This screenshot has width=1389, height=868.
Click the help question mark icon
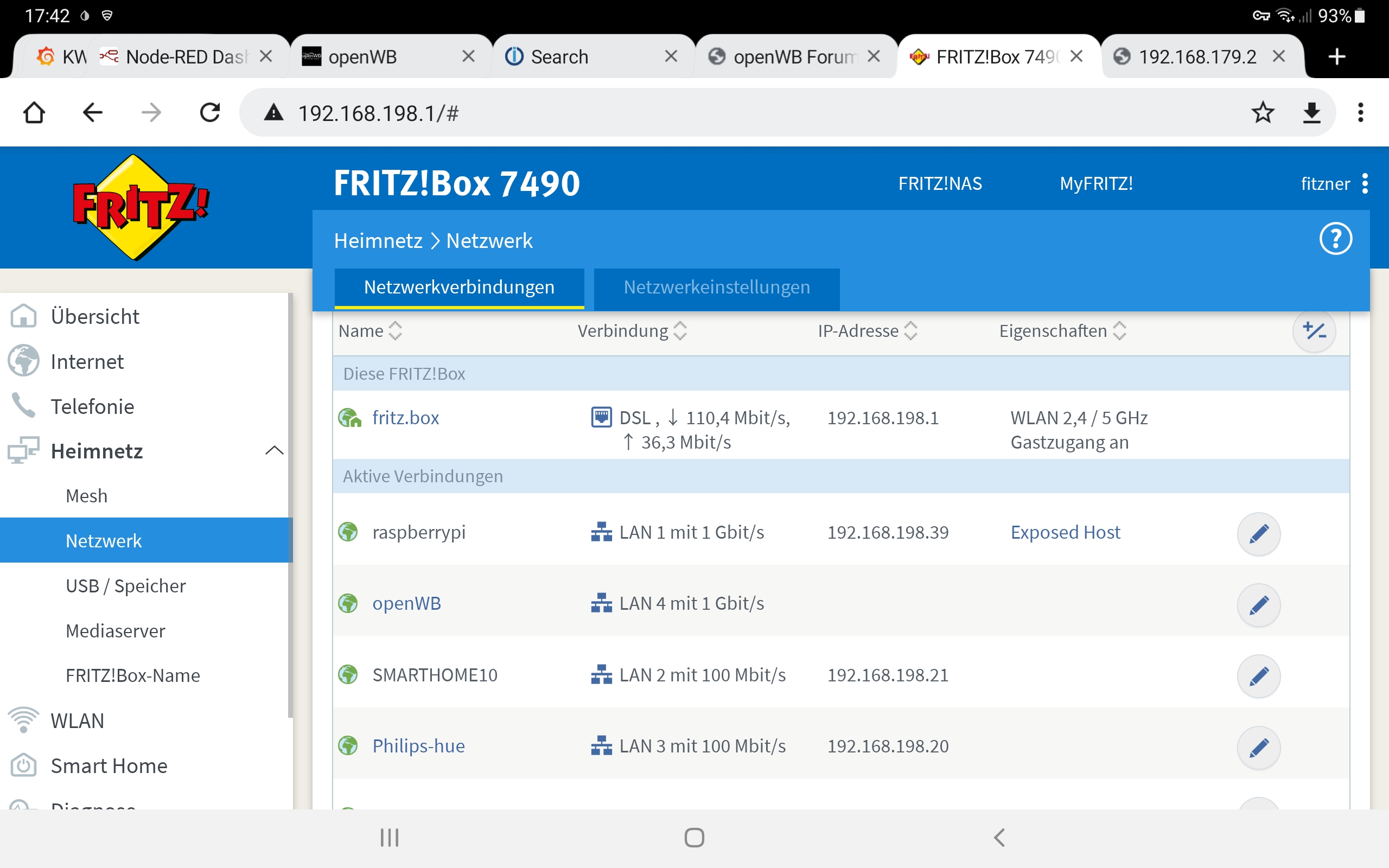pos(1335,239)
